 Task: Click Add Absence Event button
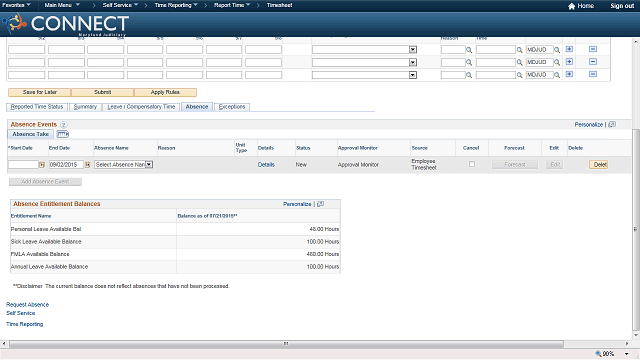(45, 182)
